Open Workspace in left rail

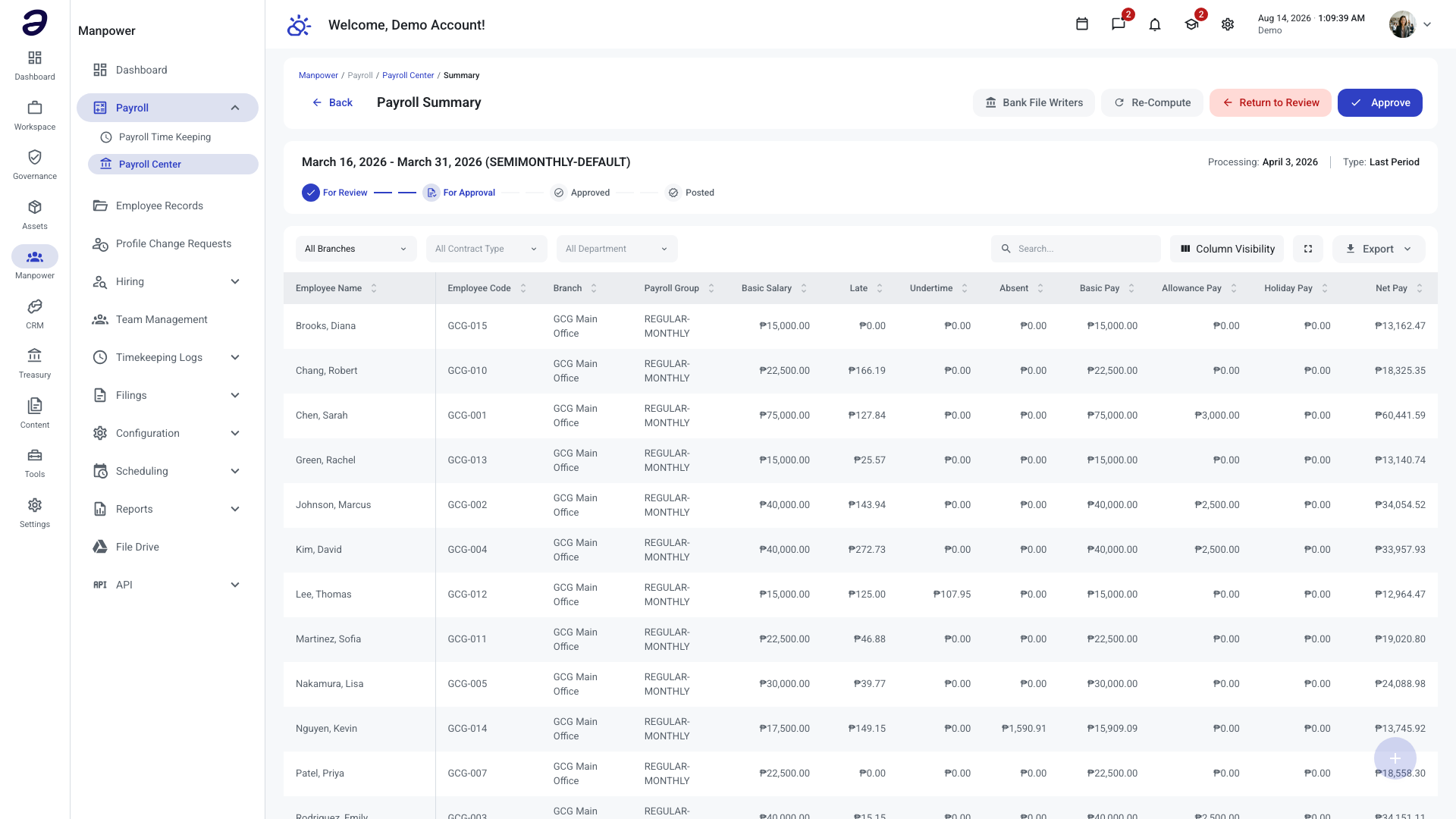pyautogui.click(x=35, y=115)
